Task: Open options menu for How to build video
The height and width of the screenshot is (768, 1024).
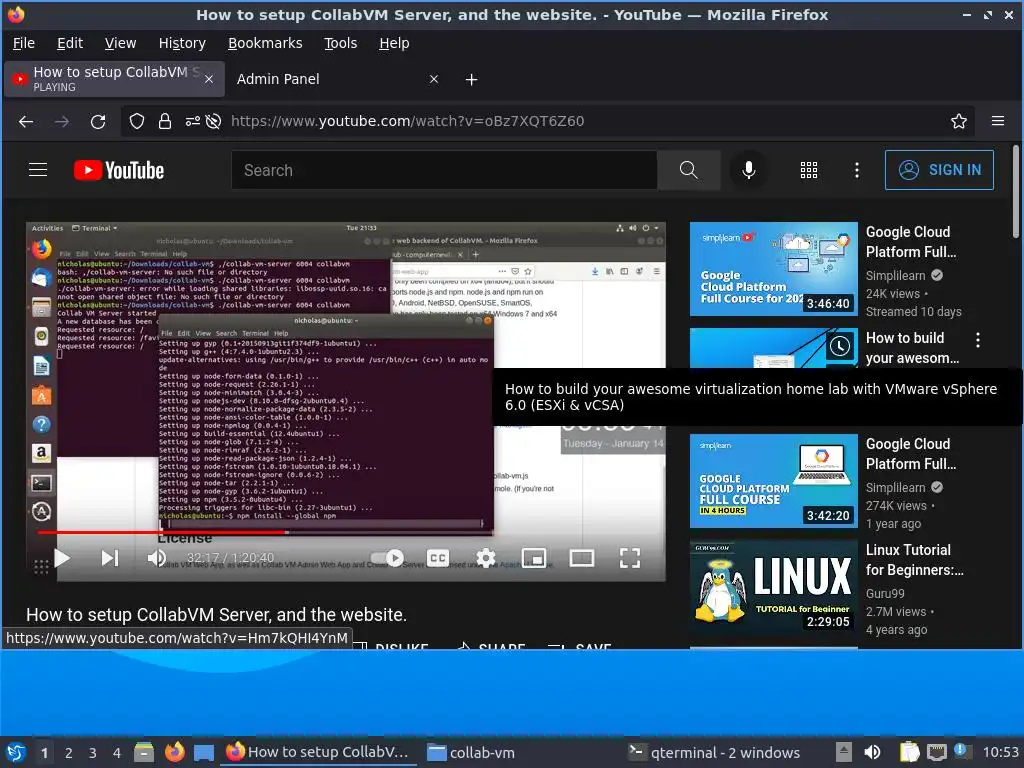Action: [x=978, y=340]
